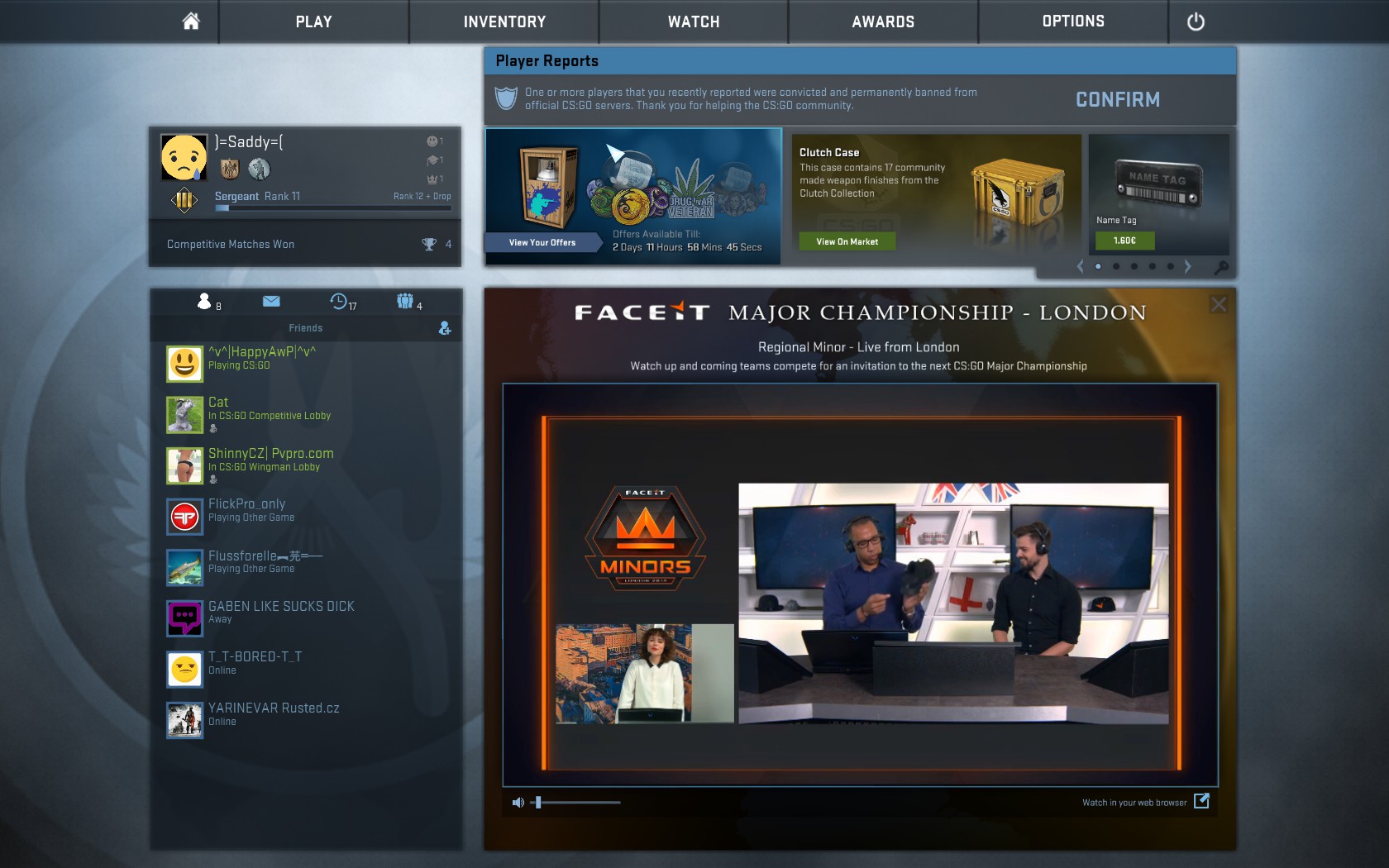The width and height of the screenshot is (1389, 868).
Task: Click FlickPro_only's red avatar icon
Action: [x=184, y=517]
